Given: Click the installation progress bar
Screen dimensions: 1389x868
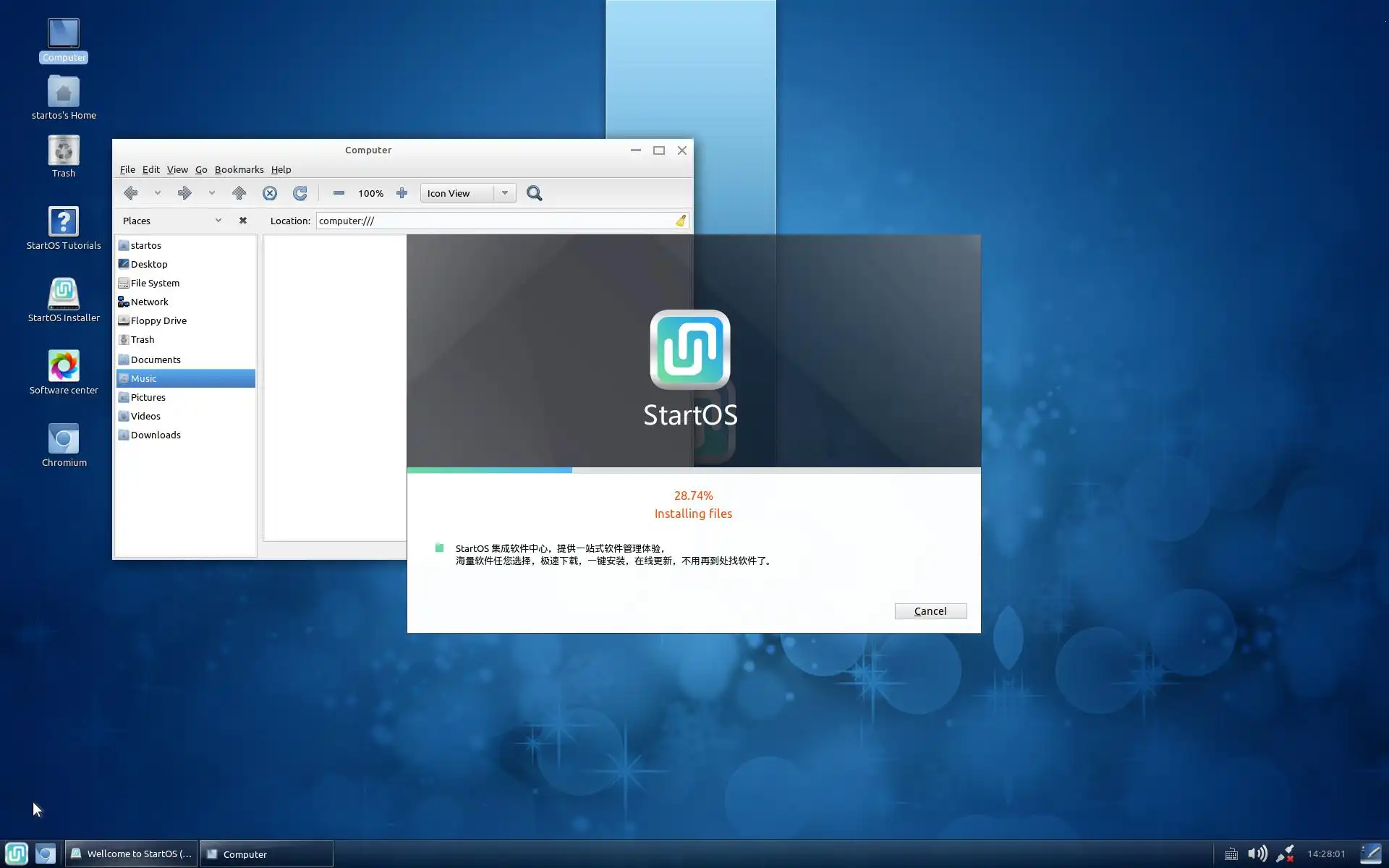Looking at the screenshot, I should point(693,470).
